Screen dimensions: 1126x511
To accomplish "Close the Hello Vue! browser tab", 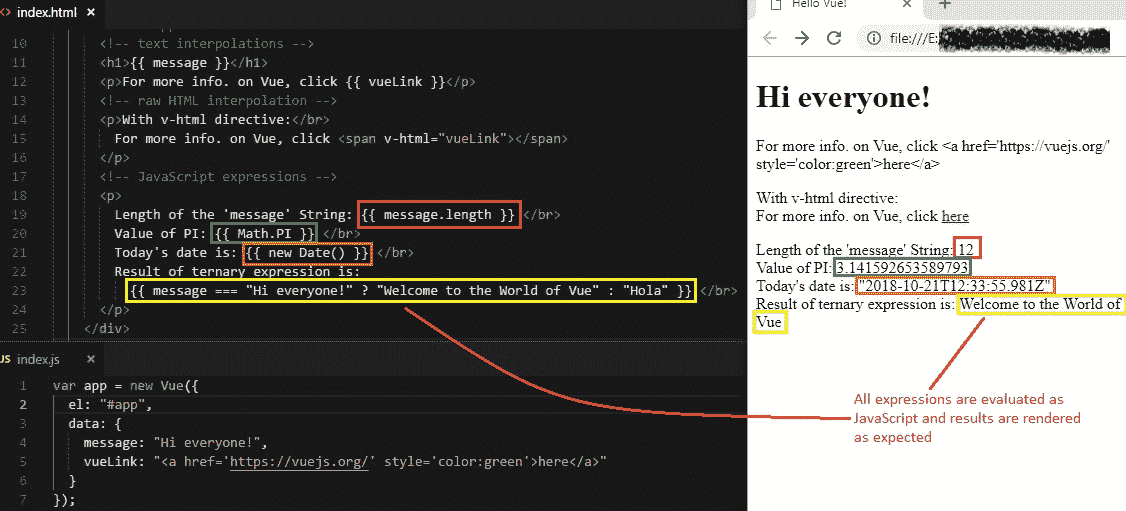I will click(907, 4).
